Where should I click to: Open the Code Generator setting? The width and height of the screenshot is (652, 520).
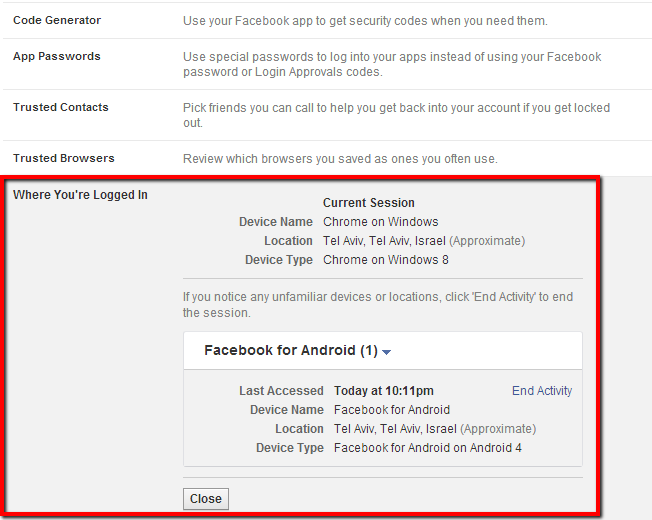tap(57, 20)
